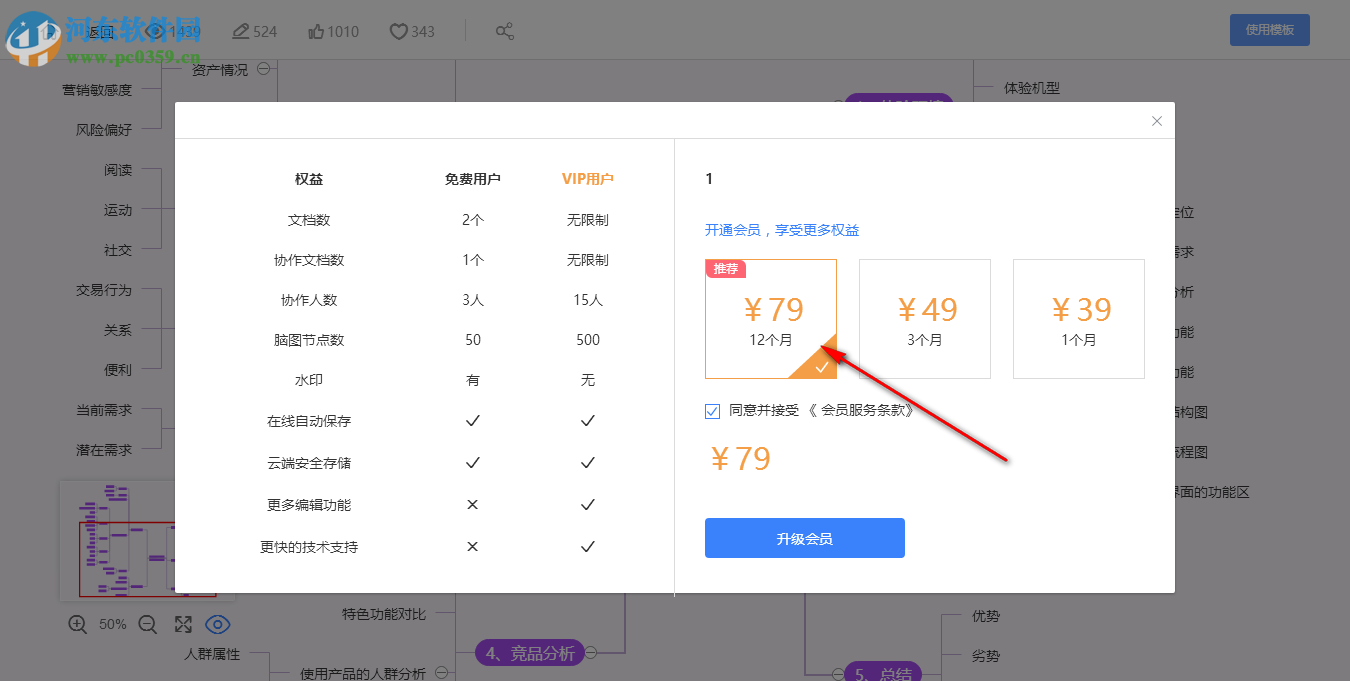
Task: Click the blue eye preview icon
Action: point(218,624)
